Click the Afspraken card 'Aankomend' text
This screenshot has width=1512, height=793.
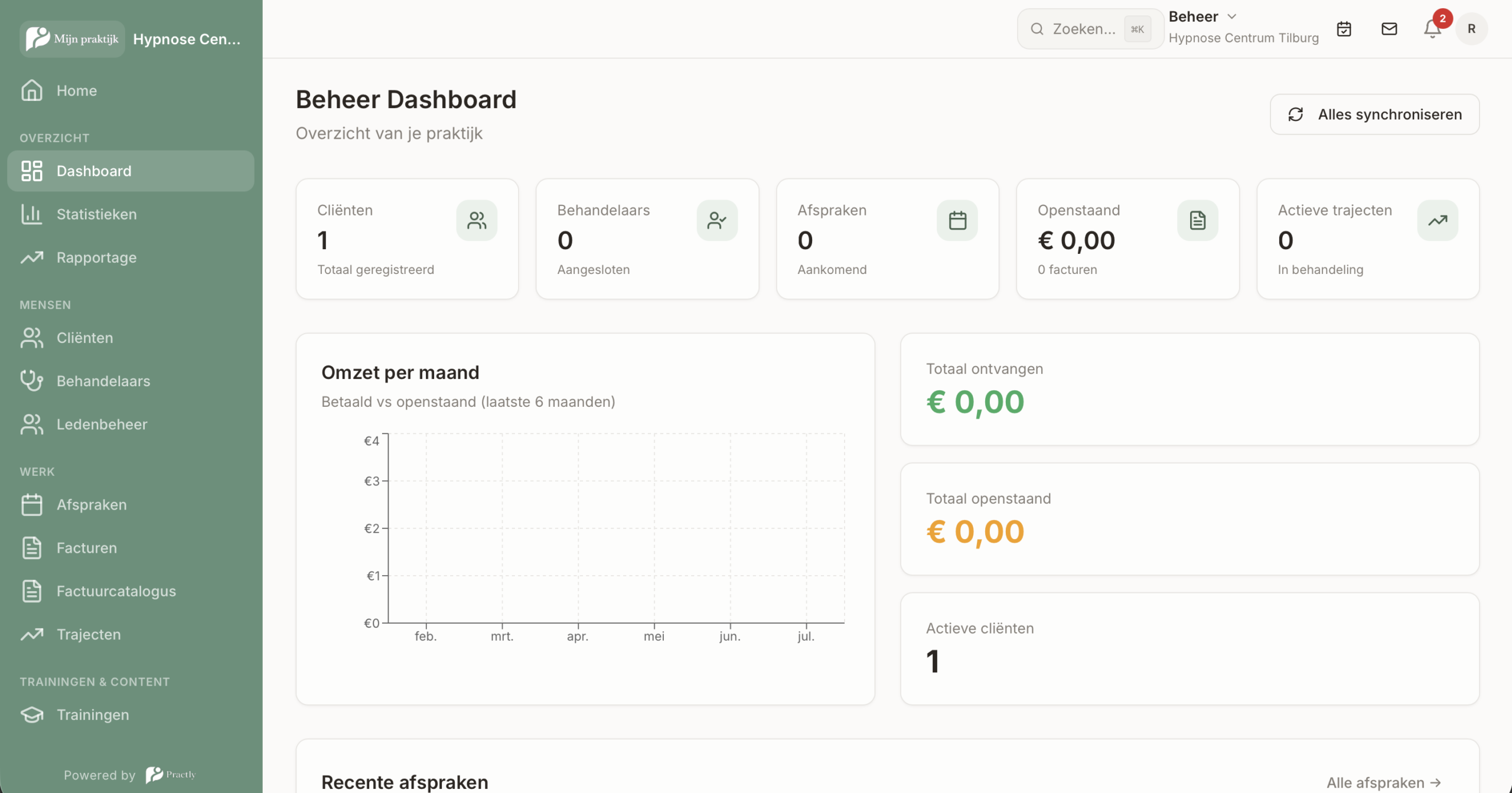(832, 270)
